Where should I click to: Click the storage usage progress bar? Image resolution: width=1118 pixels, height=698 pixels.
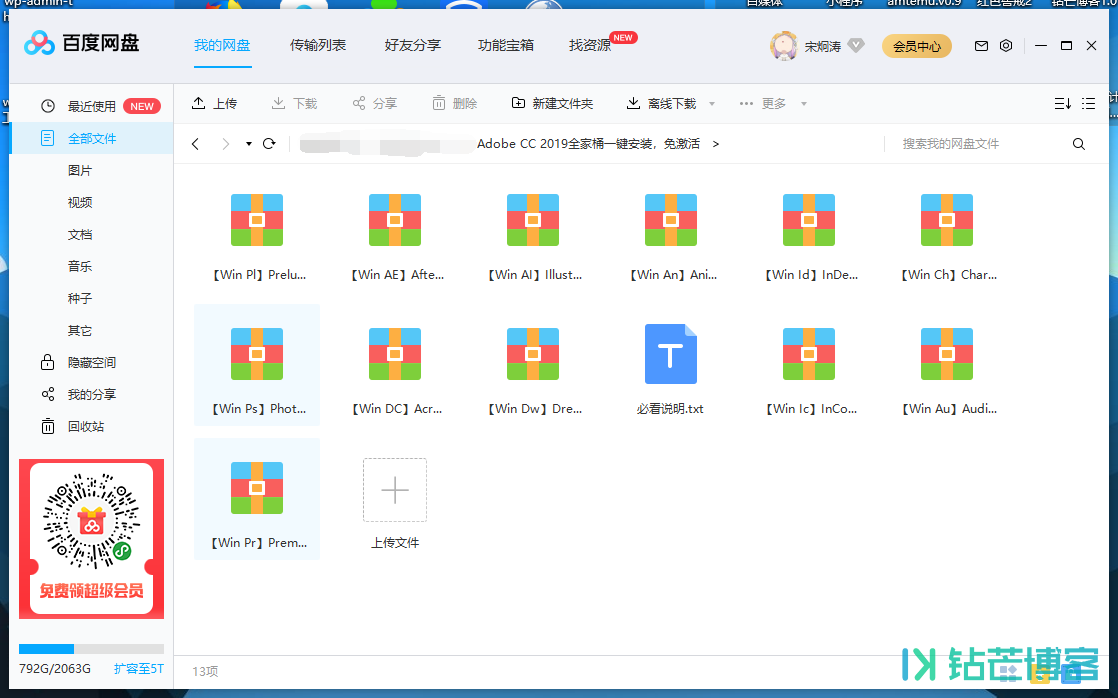tap(91, 649)
